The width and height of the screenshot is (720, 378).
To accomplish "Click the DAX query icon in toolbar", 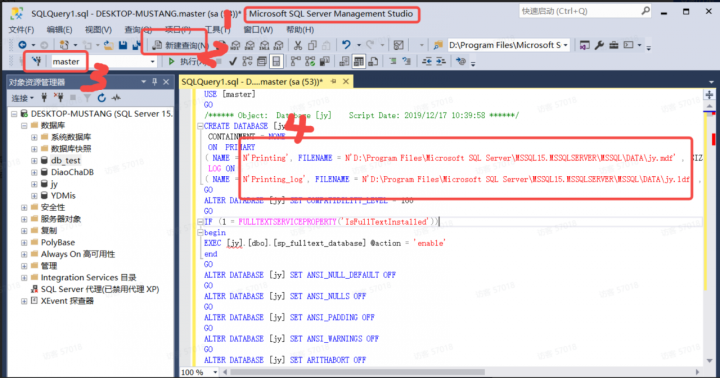I will click(x=279, y=45).
